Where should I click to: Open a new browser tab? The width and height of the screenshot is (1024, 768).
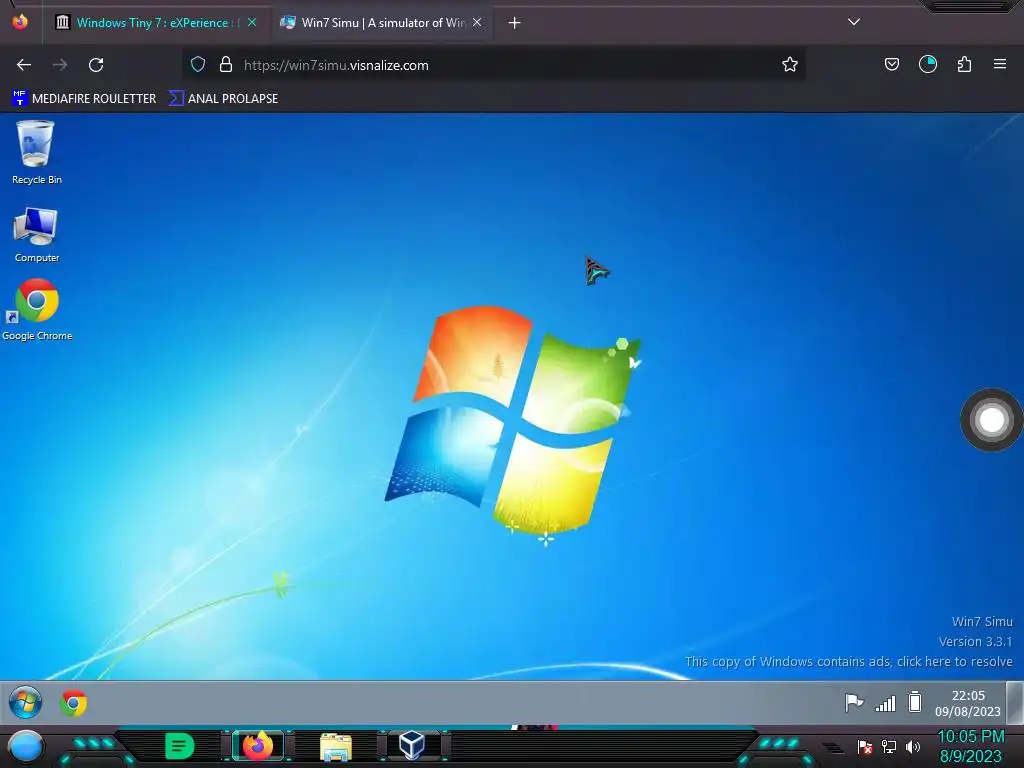pyautogui.click(x=515, y=23)
